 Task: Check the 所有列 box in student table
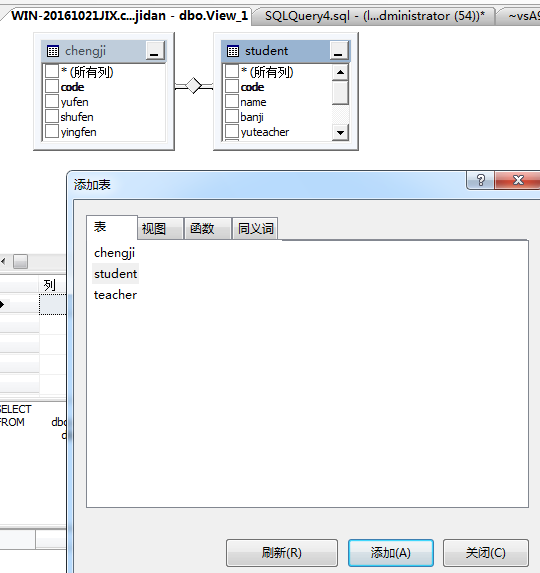232,72
